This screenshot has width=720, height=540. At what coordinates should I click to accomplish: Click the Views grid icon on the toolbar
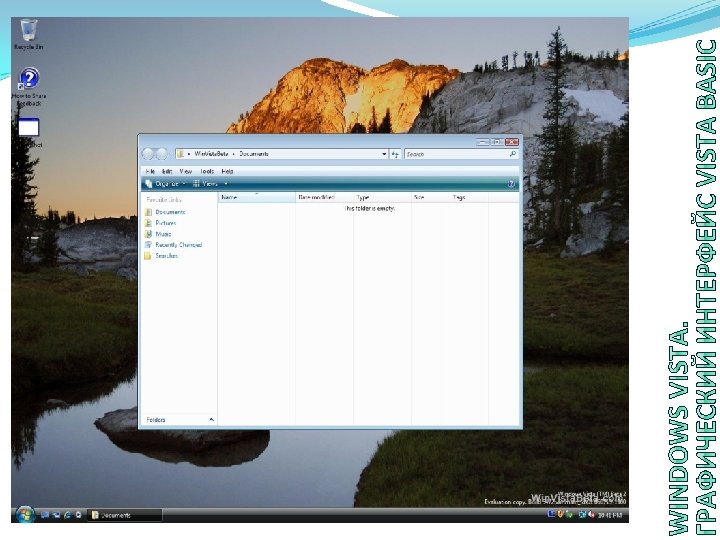196,184
